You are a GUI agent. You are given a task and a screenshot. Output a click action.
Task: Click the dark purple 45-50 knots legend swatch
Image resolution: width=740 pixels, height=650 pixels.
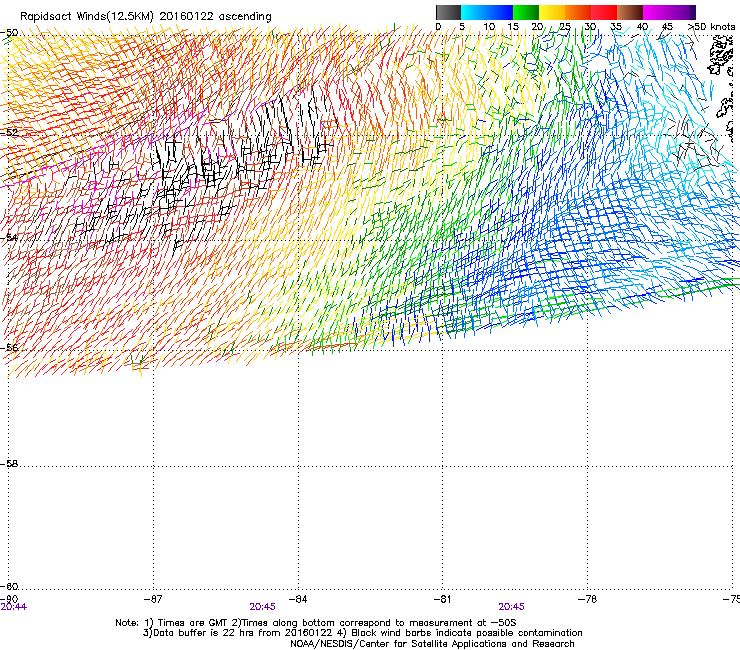pyautogui.click(x=682, y=12)
